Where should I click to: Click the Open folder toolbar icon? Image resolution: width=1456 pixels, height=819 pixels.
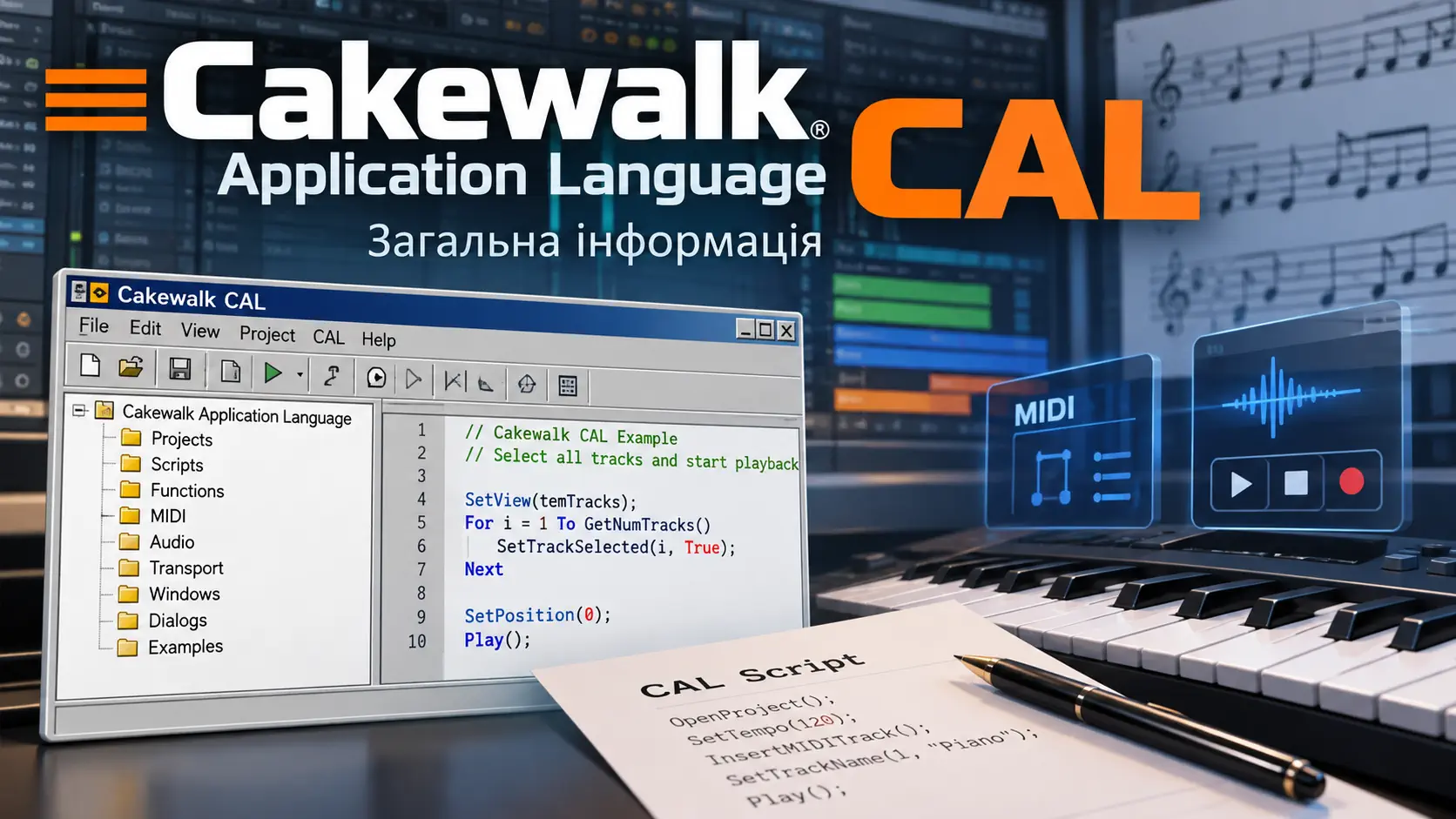131,366
